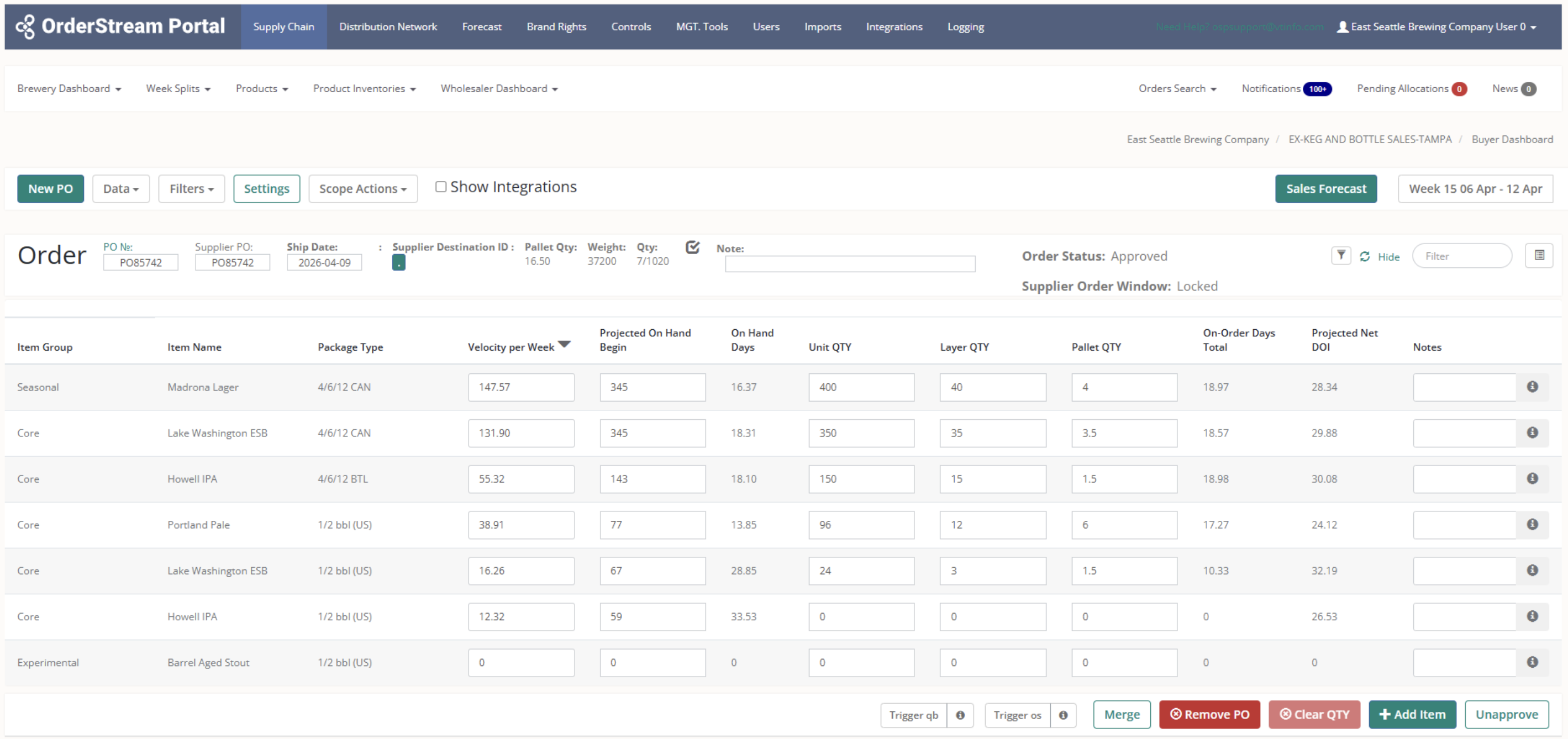Click the Buyer Dashboard breadcrumb link

tap(1512, 139)
